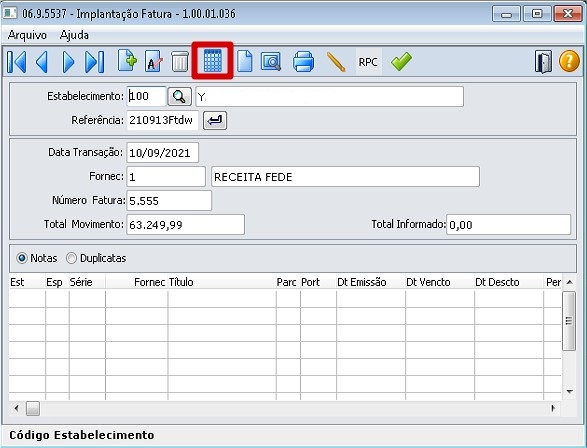Click the grid scroll up arrow
The height and width of the screenshot is (448, 587).
click(x=569, y=282)
